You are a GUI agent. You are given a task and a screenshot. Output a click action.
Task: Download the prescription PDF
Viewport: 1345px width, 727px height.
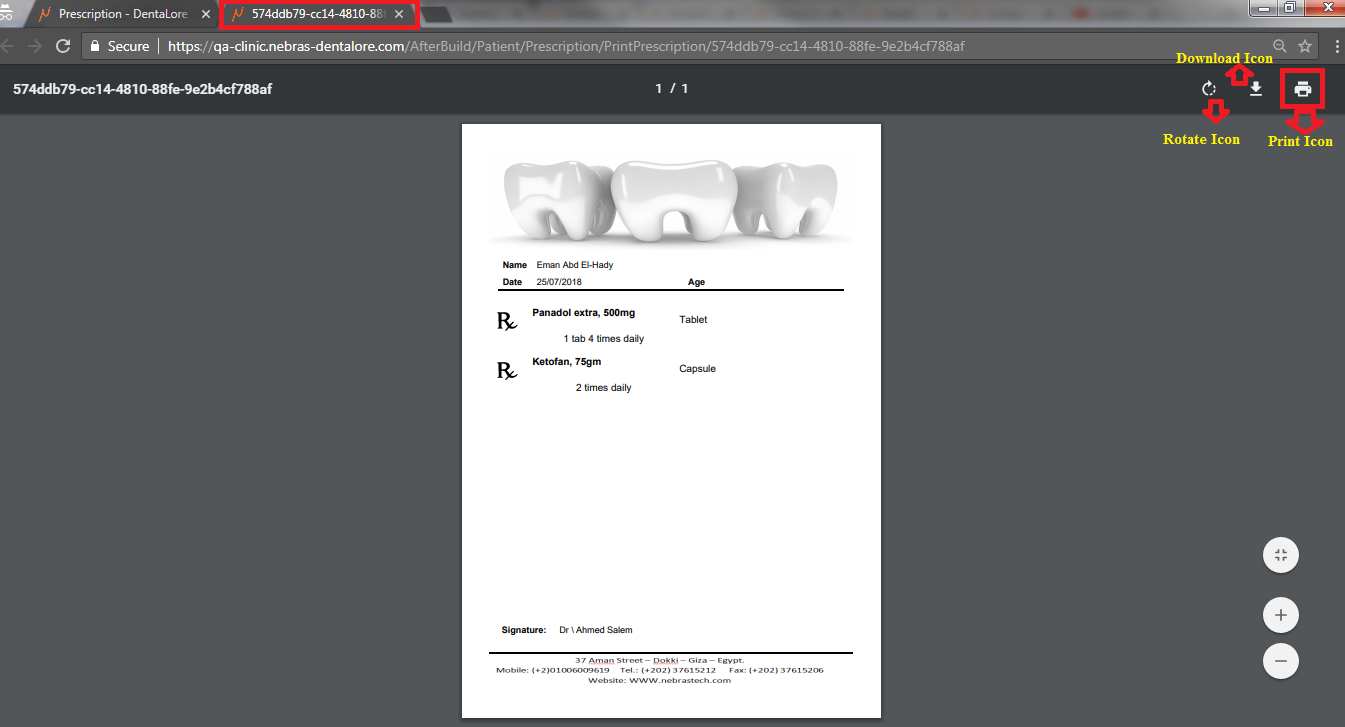tap(1256, 89)
